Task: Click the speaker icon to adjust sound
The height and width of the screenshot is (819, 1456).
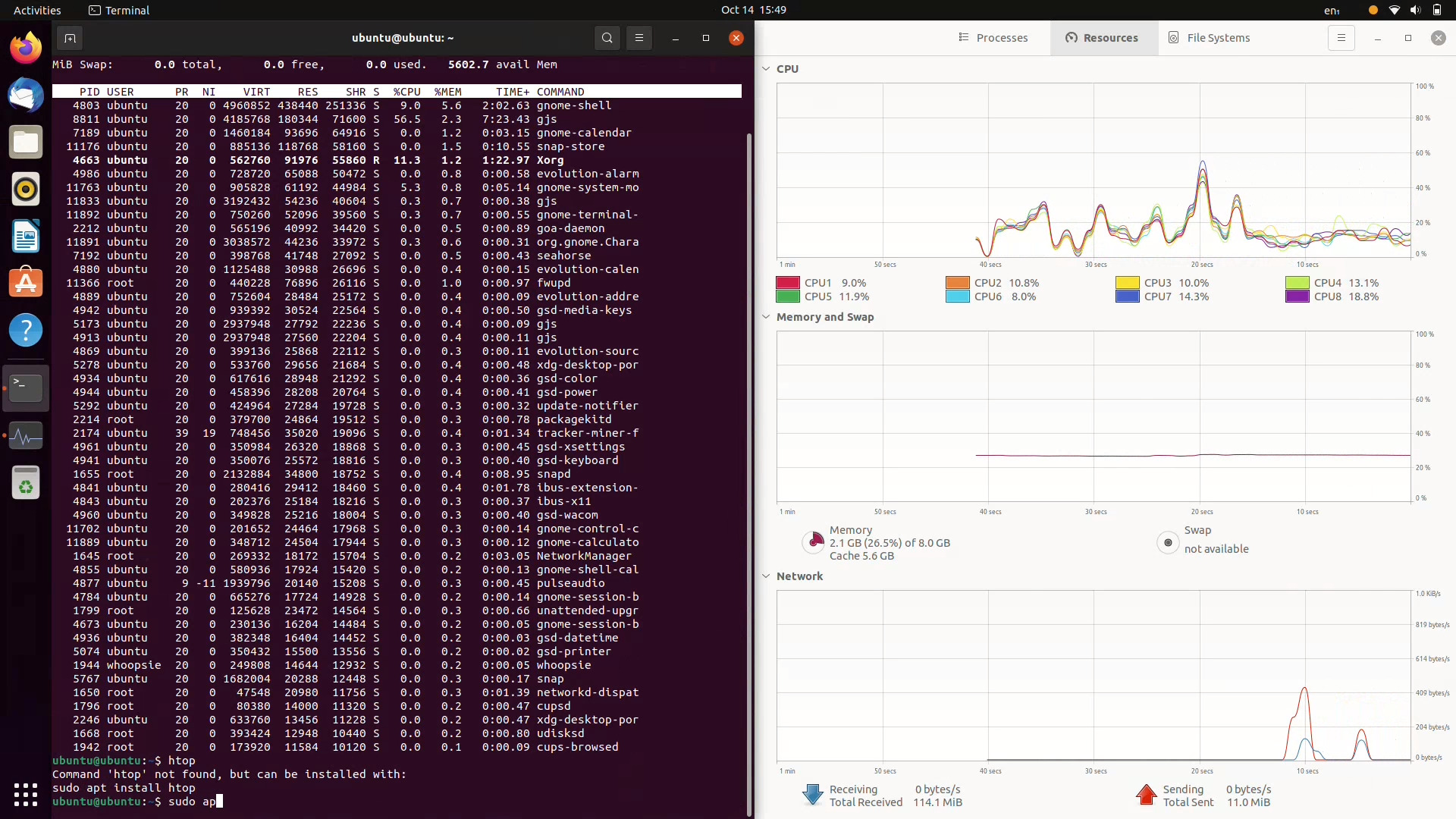Action: pos(1415,10)
